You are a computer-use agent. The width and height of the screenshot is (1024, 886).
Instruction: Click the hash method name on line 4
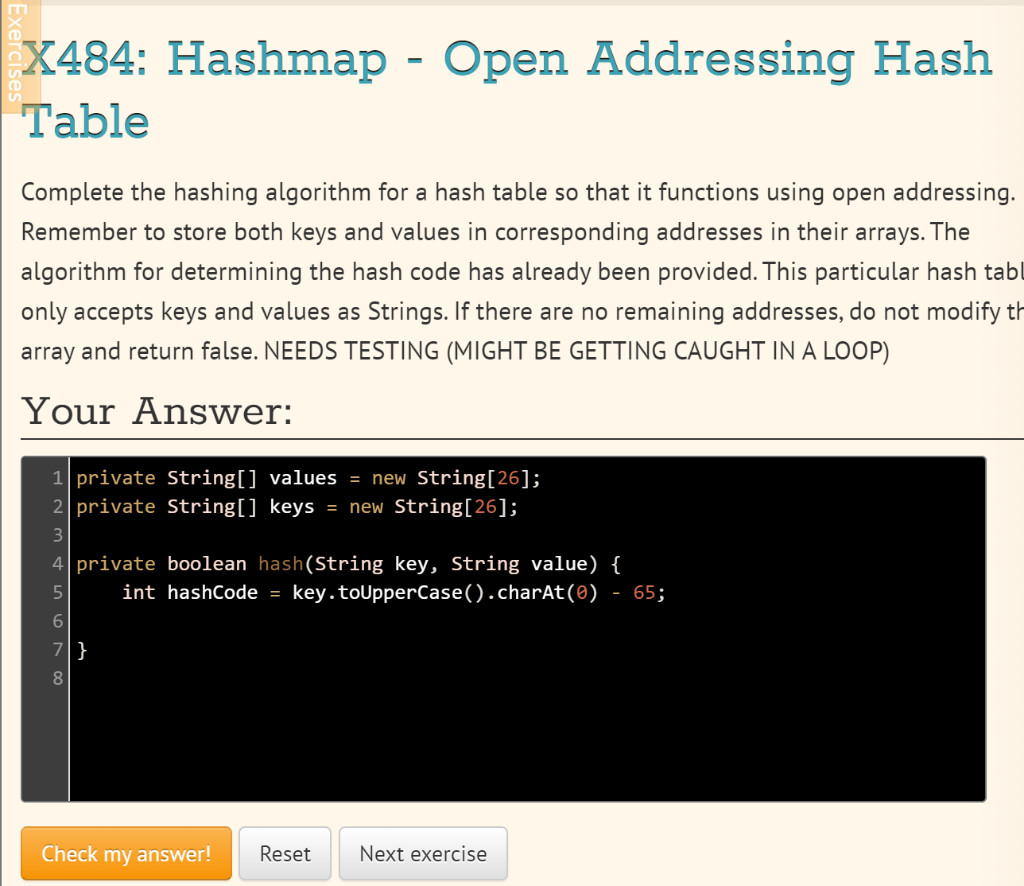pyautogui.click(x=280, y=563)
